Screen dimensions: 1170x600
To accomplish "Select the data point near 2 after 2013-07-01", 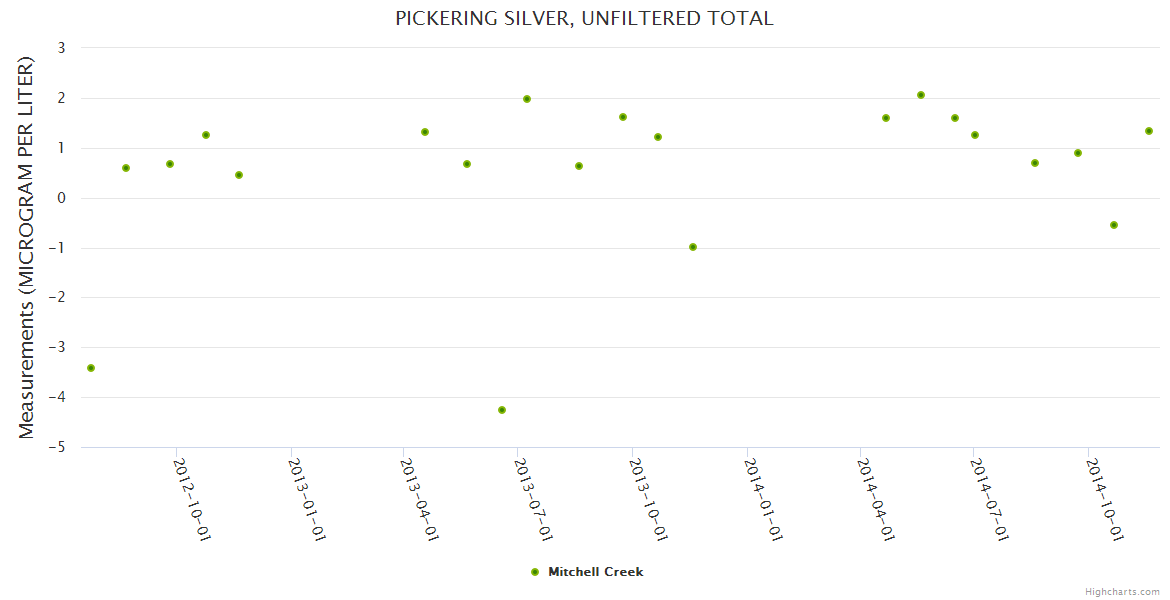I will tap(527, 99).
